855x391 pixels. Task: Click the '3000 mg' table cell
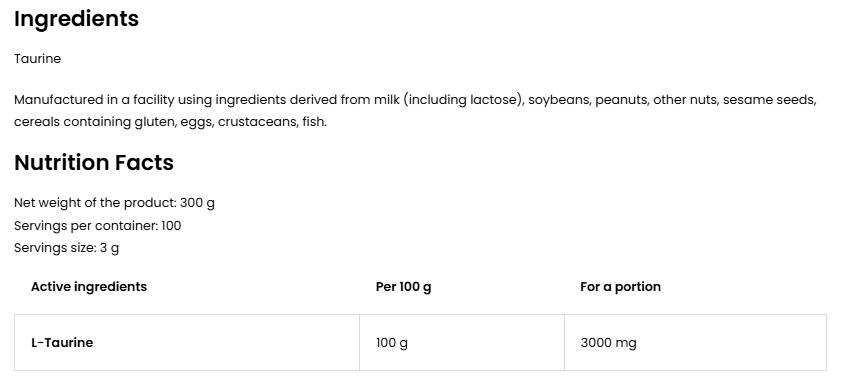(x=695, y=342)
